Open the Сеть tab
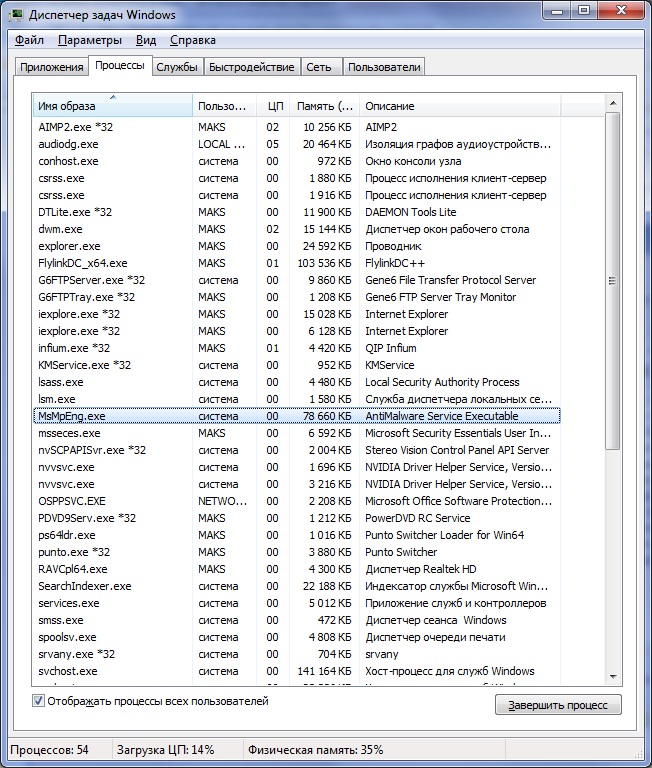 tap(319, 67)
